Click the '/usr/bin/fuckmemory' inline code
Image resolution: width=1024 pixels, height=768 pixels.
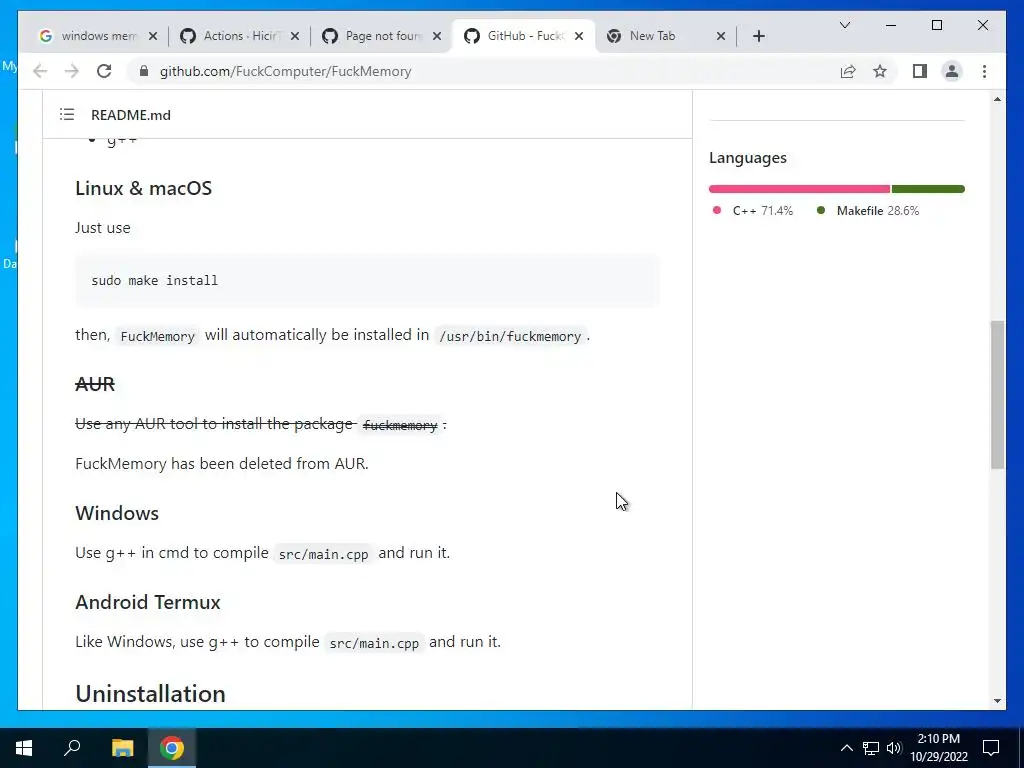pyautogui.click(x=510, y=336)
